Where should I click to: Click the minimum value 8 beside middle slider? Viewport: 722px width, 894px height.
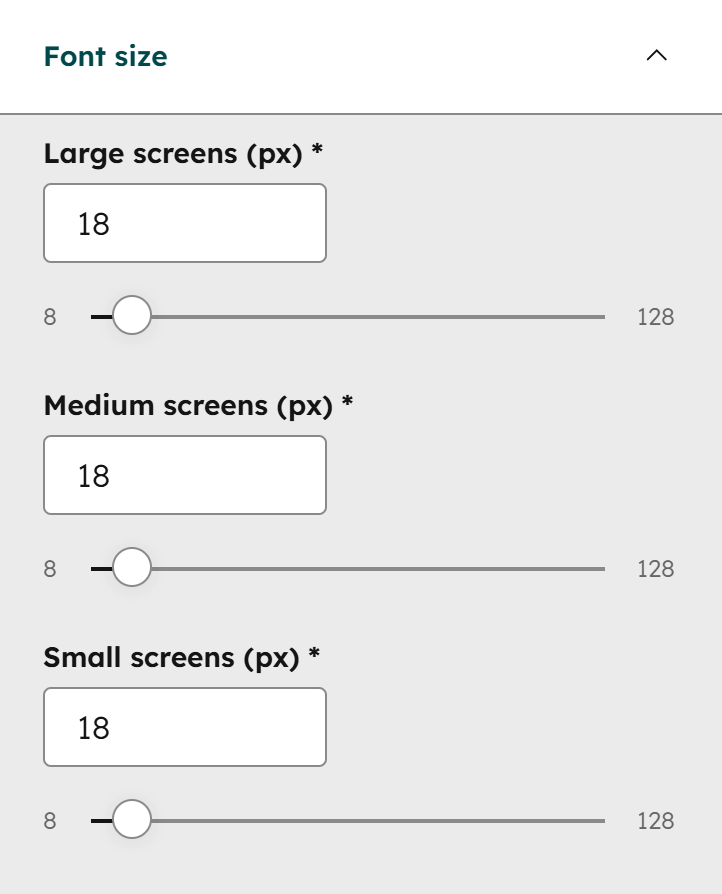(49, 568)
